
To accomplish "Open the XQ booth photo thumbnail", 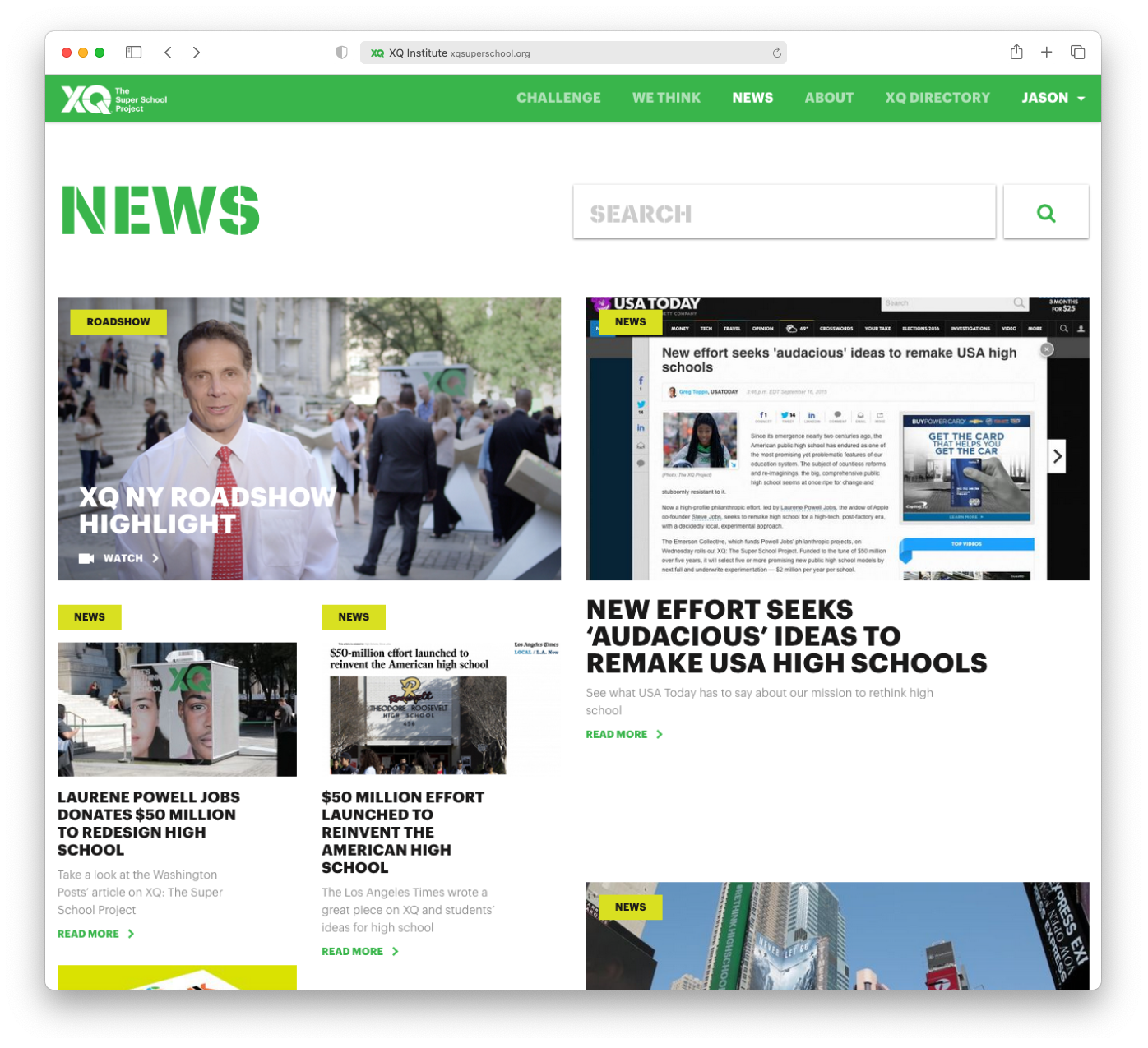I will coord(177,709).
